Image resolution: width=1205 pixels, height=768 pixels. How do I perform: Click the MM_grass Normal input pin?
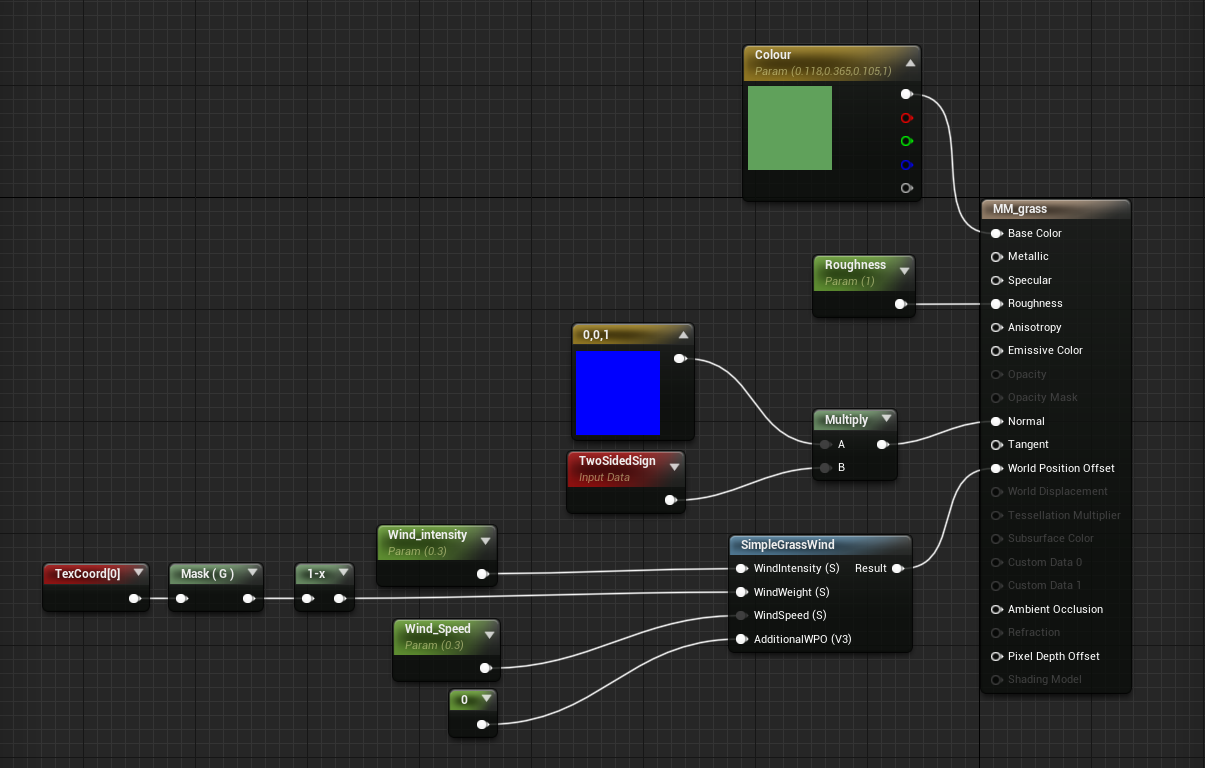click(x=996, y=421)
